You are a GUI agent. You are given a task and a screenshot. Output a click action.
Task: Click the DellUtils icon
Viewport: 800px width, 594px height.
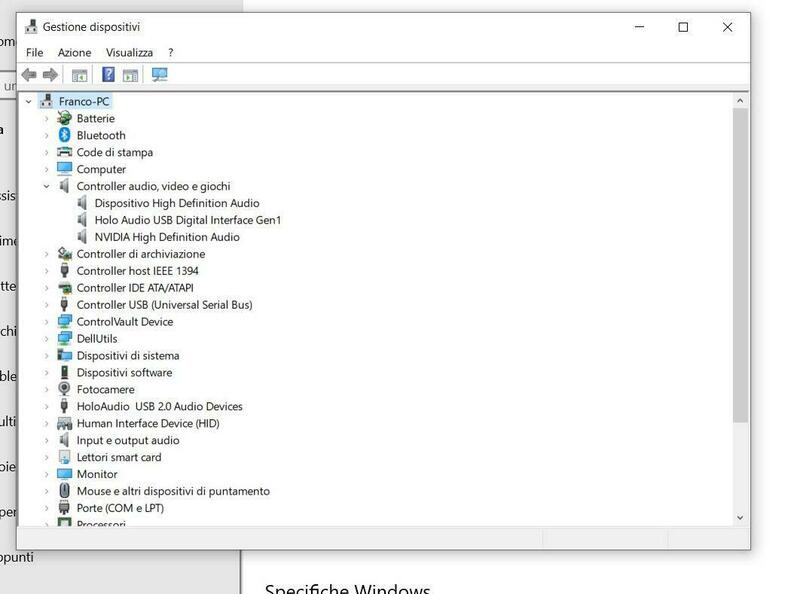click(x=64, y=338)
